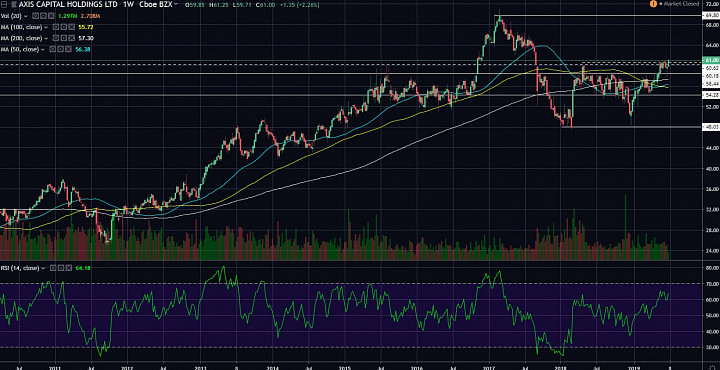Image resolution: width=720 pixels, height=370 pixels.
Task: Hide the Vol (20) indicator with its eye icon
Action: [x=35, y=16]
